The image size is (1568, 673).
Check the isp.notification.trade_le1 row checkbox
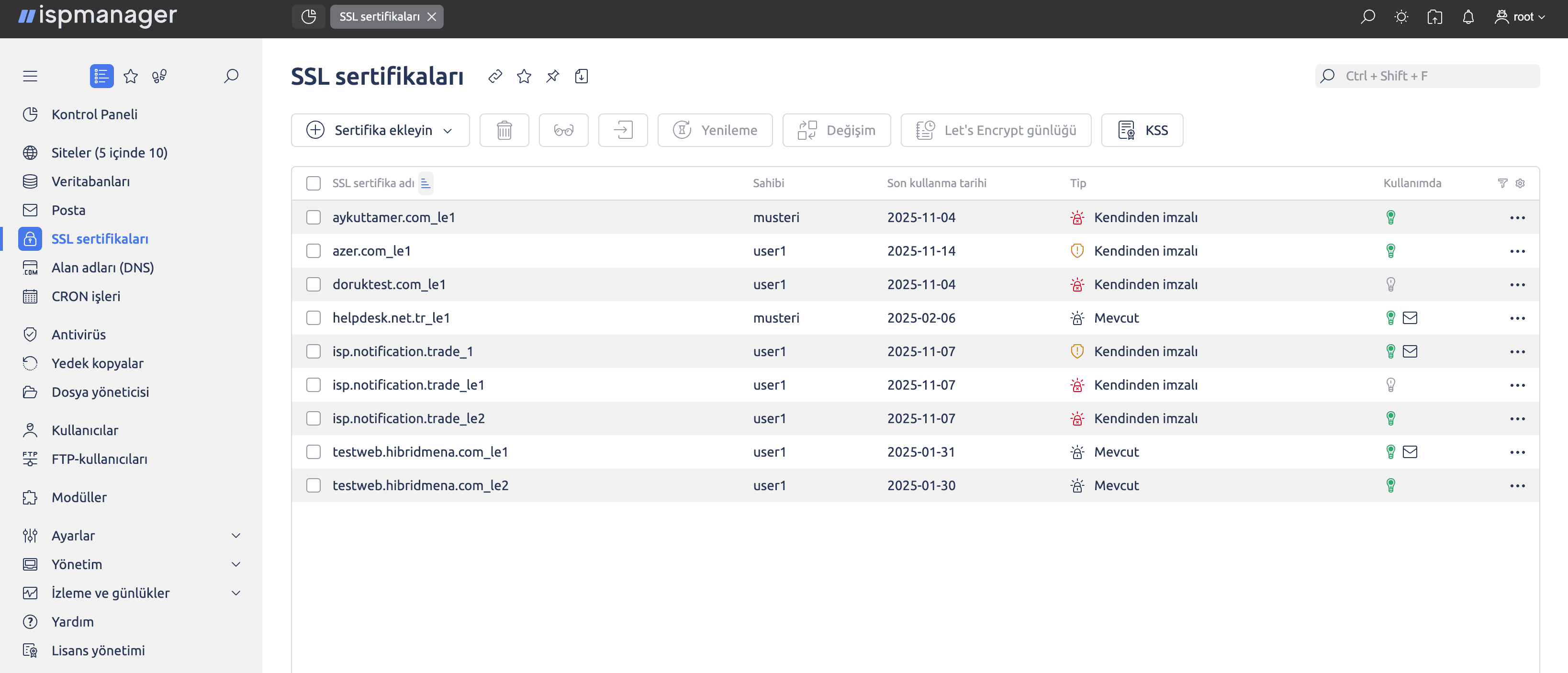314,384
